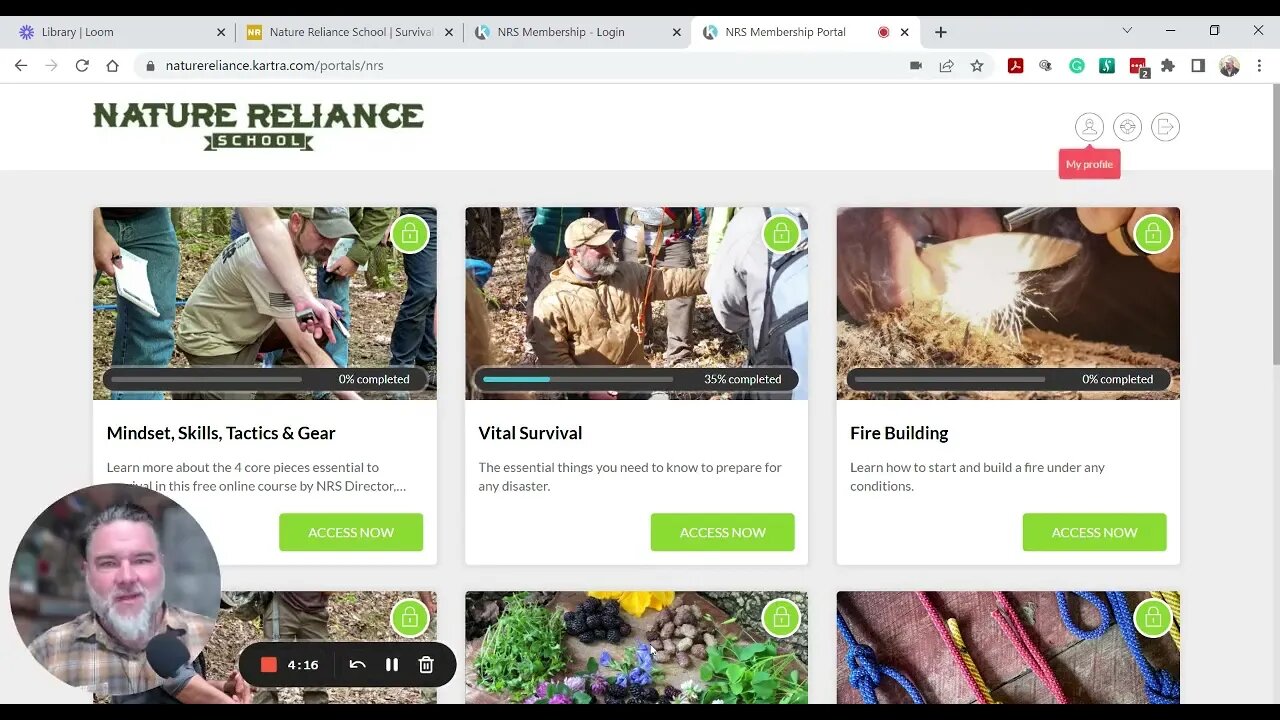The height and width of the screenshot is (720, 1280).
Task: Delete the Loom recording with the trash icon
Action: coord(426,665)
